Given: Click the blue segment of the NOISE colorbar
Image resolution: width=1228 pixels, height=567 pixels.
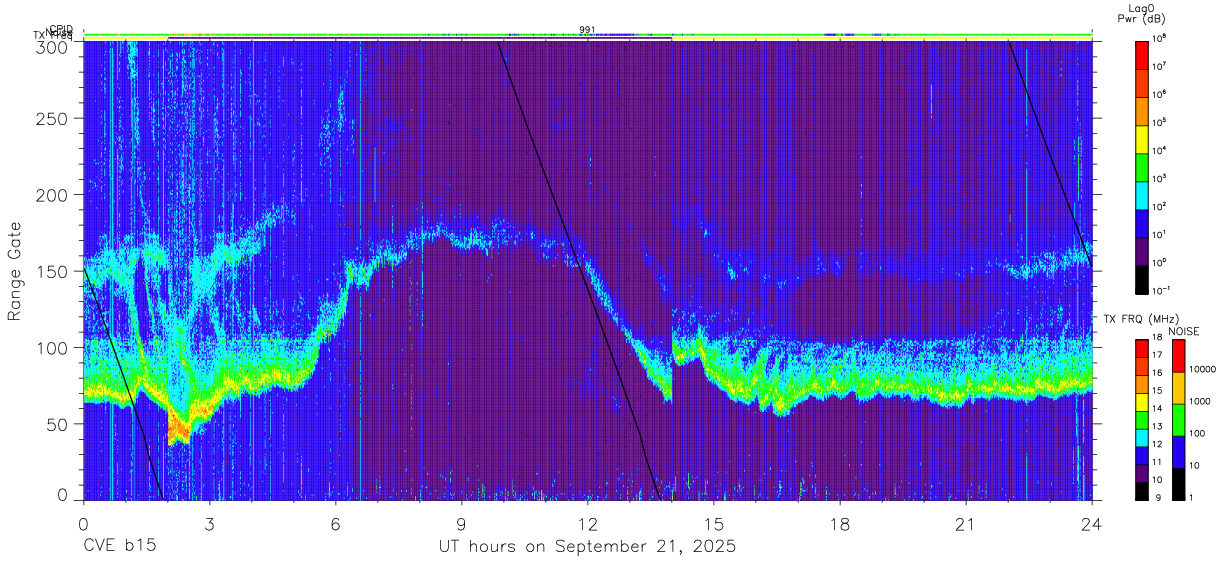Looking at the screenshot, I should pyautogui.click(x=1179, y=452).
